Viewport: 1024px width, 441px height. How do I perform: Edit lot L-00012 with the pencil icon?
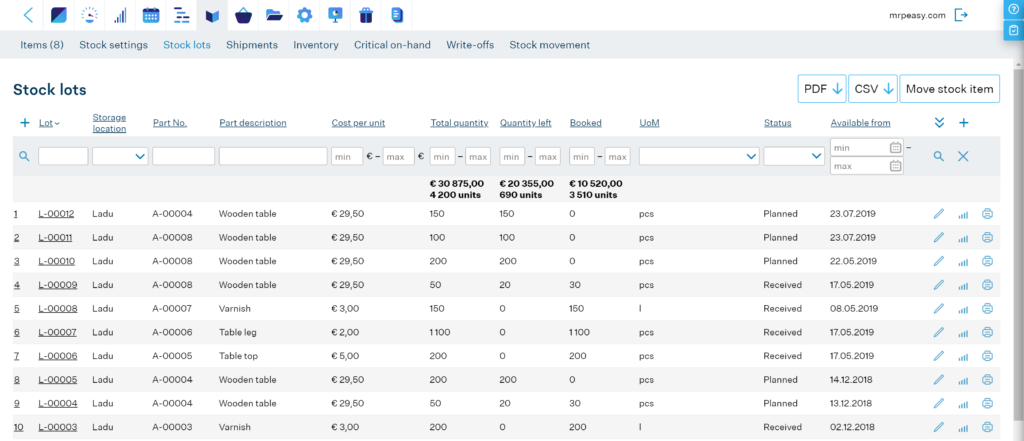tap(938, 214)
